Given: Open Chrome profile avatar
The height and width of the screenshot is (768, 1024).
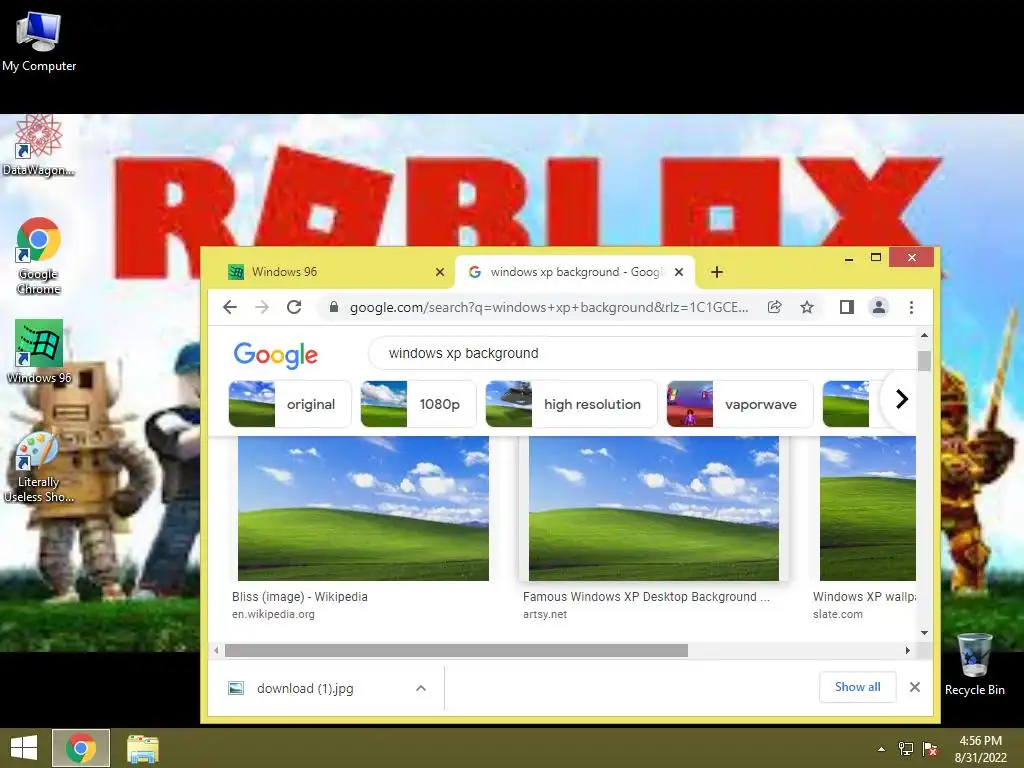Looking at the screenshot, I should pos(879,307).
